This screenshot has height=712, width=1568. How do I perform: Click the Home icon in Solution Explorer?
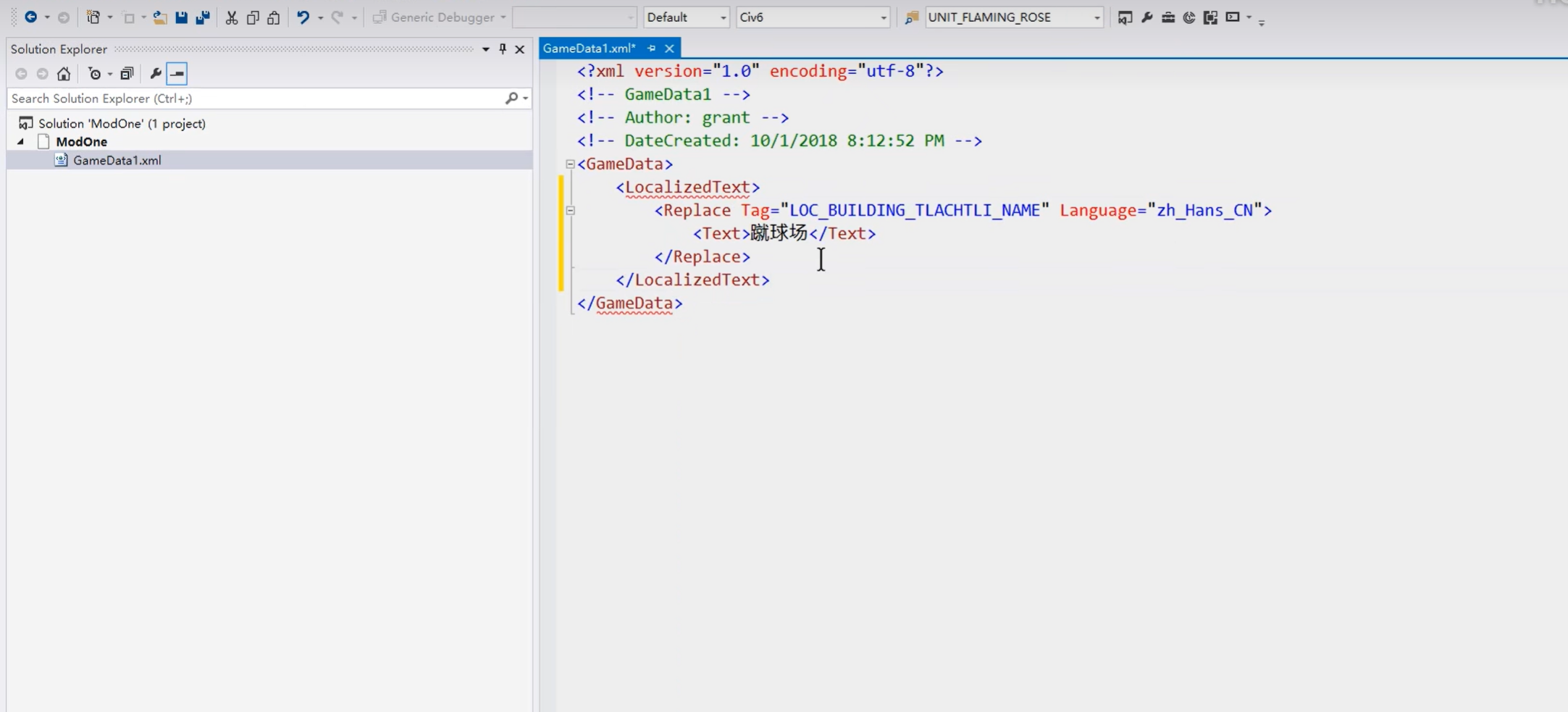[x=64, y=73]
